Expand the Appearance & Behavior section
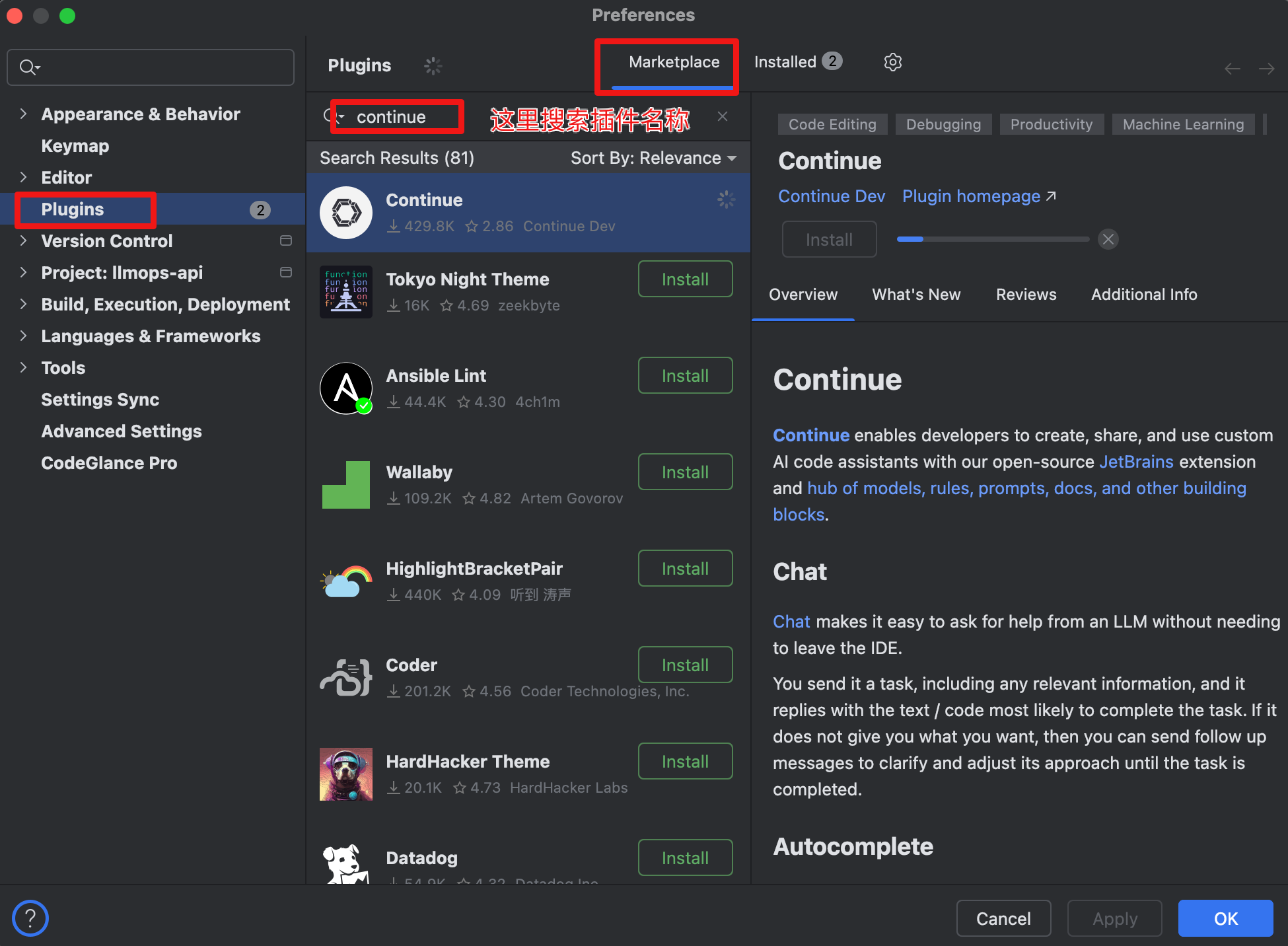 click(24, 114)
